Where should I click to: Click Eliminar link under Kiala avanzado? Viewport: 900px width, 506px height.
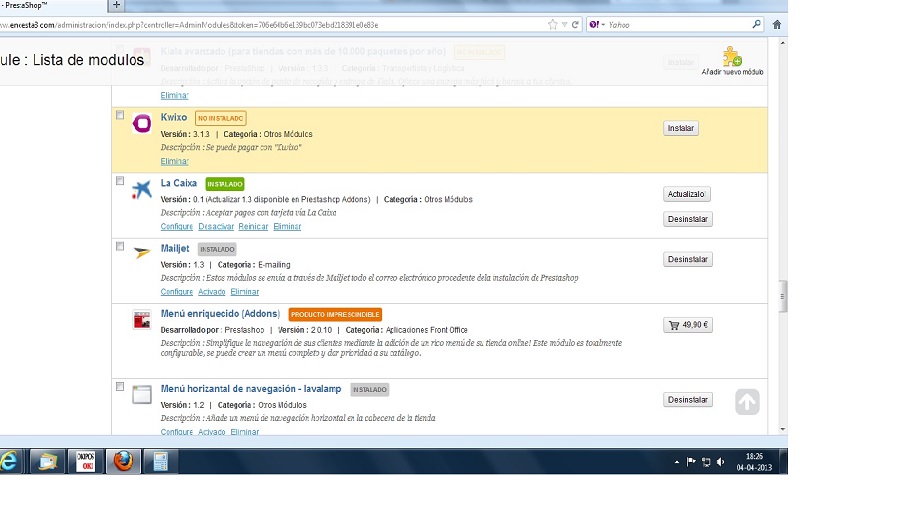(174, 95)
